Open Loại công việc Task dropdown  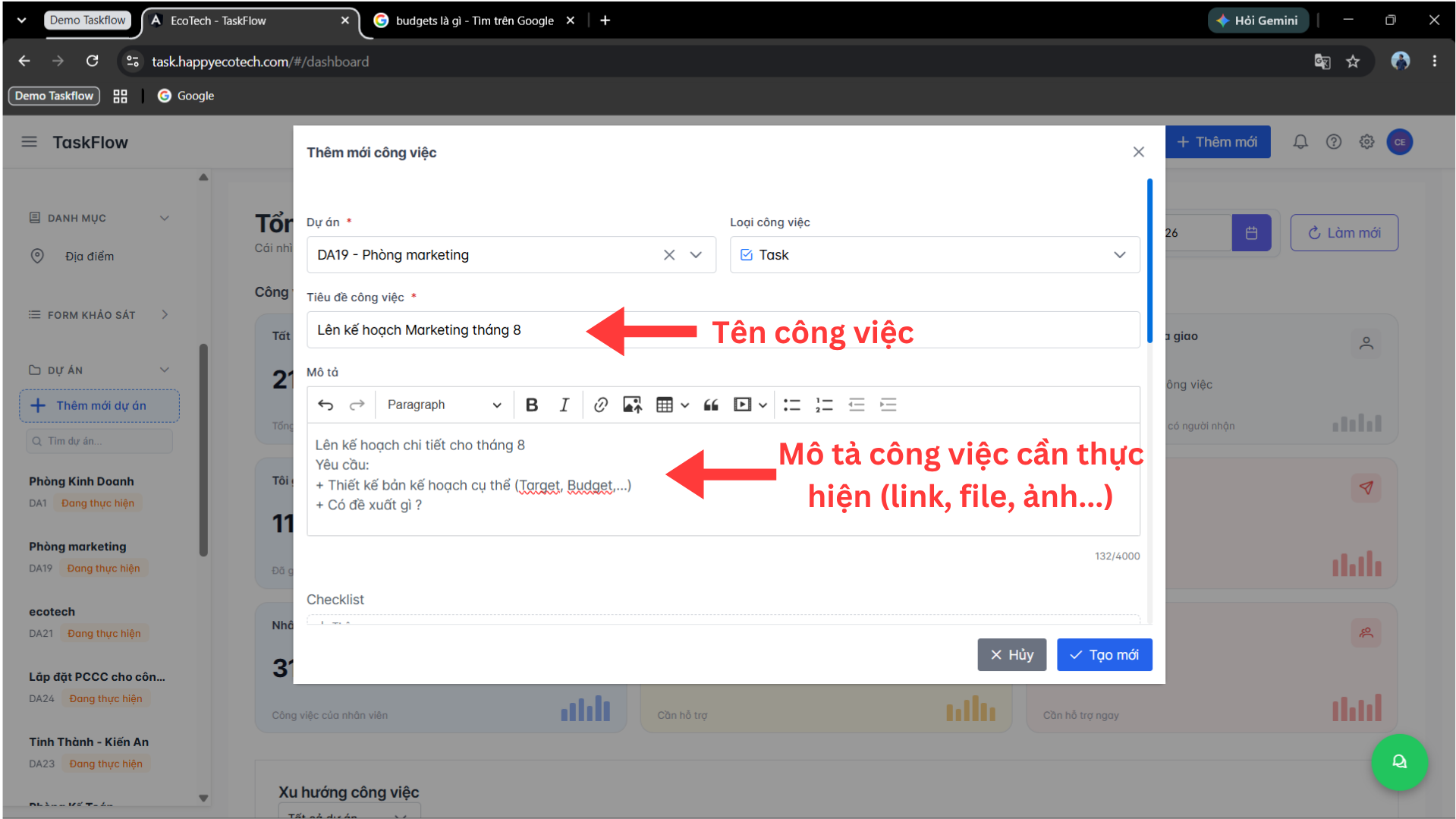pos(934,255)
